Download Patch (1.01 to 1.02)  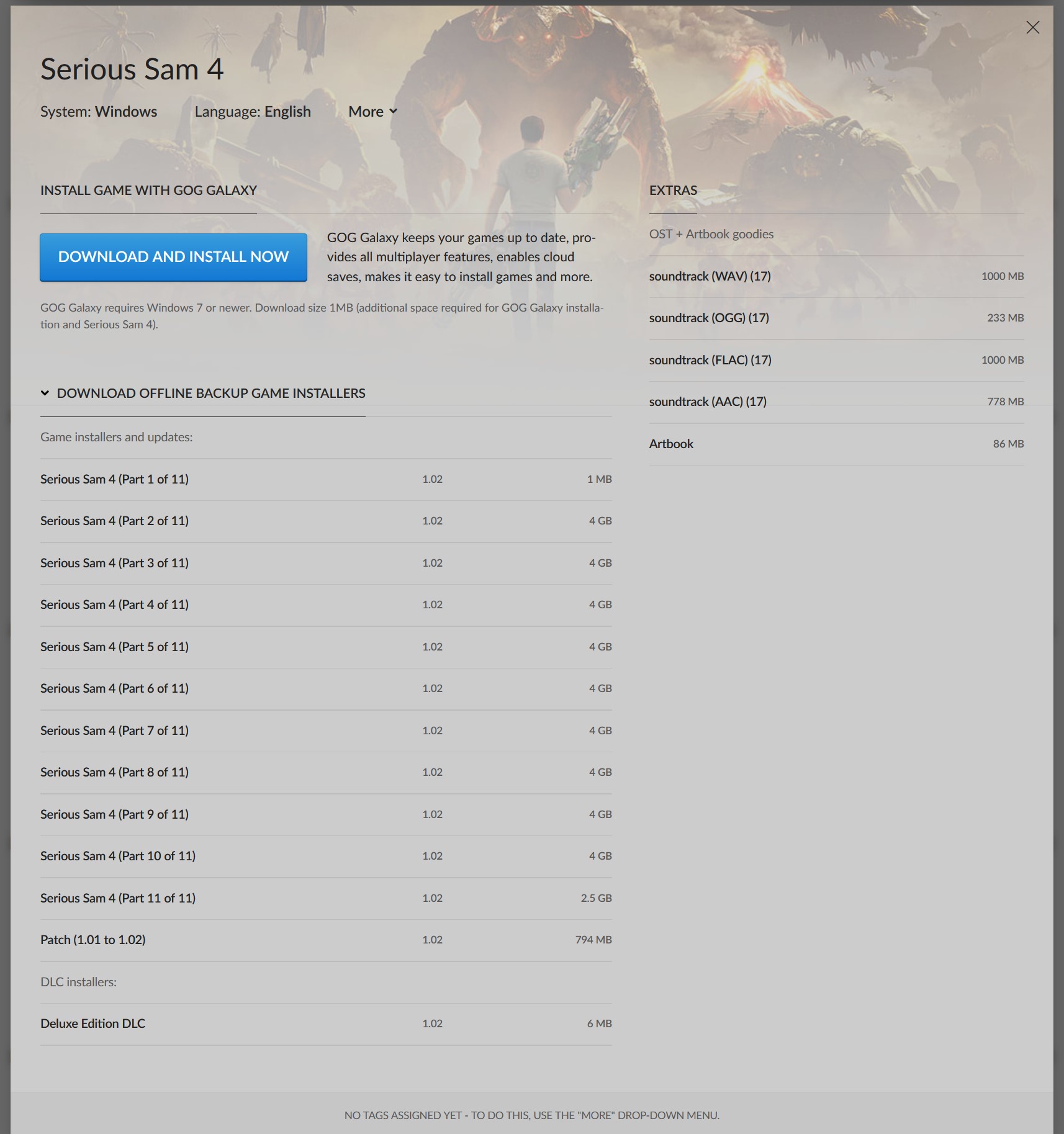coord(326,940)
